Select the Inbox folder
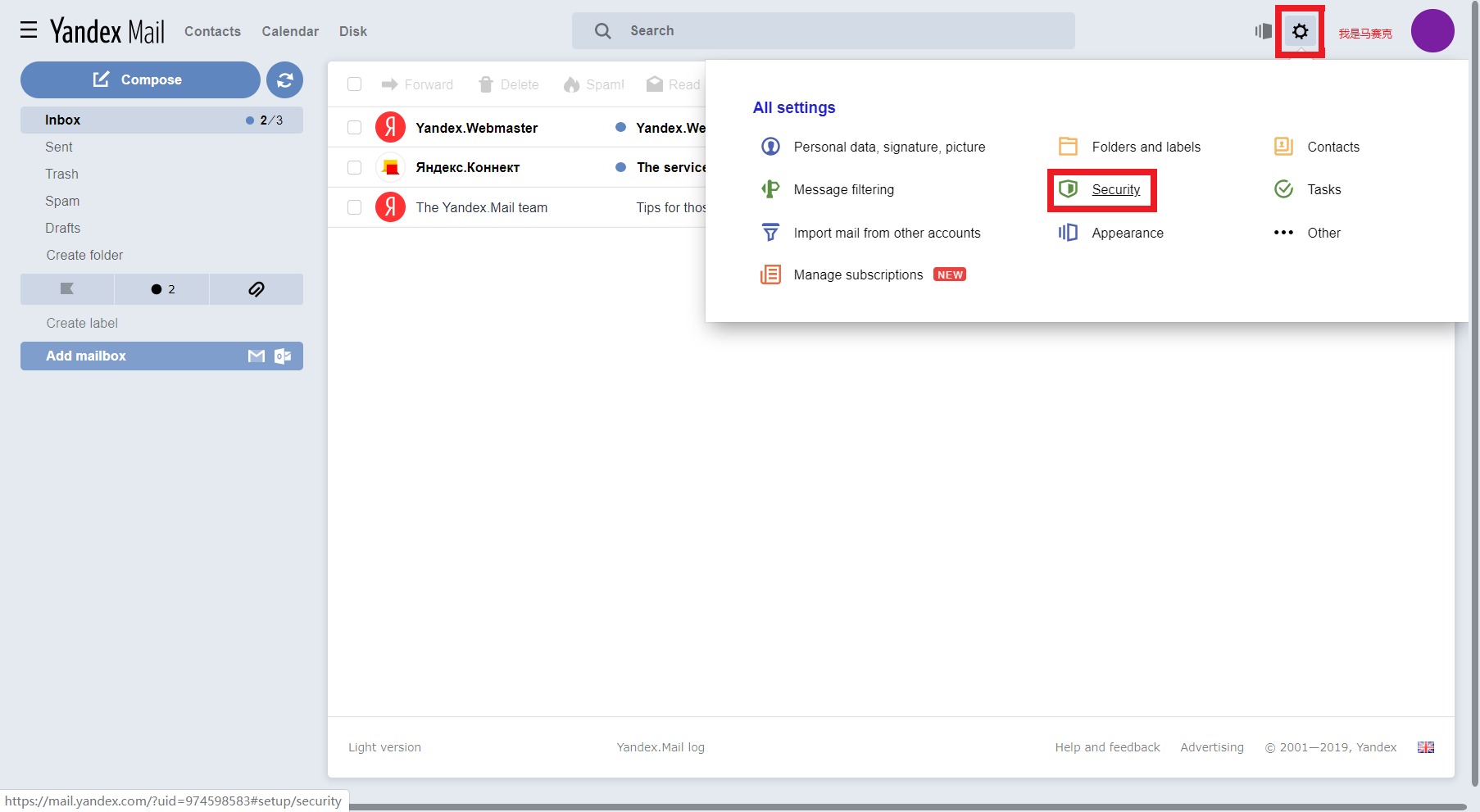The height and width of the screenshot is (812, 1480). tap(161, 120)
